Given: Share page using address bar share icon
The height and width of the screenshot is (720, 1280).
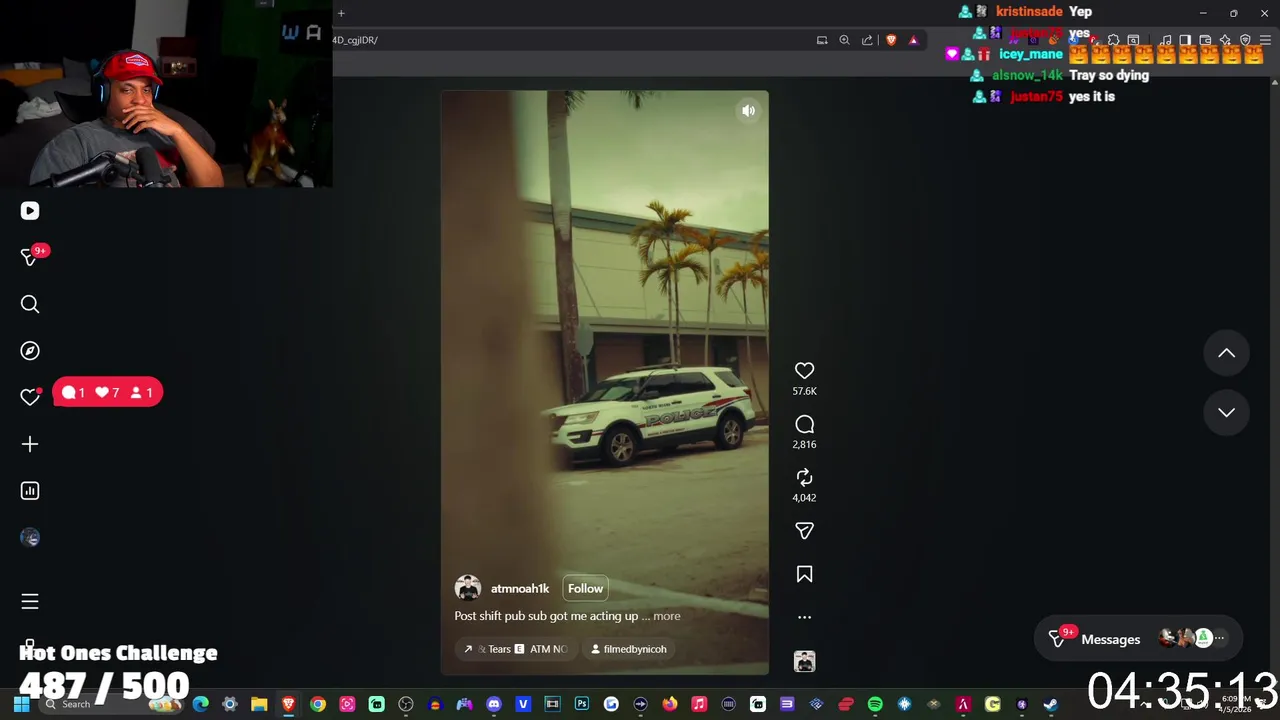Looking at the screenshot, I should pos(867,40).
